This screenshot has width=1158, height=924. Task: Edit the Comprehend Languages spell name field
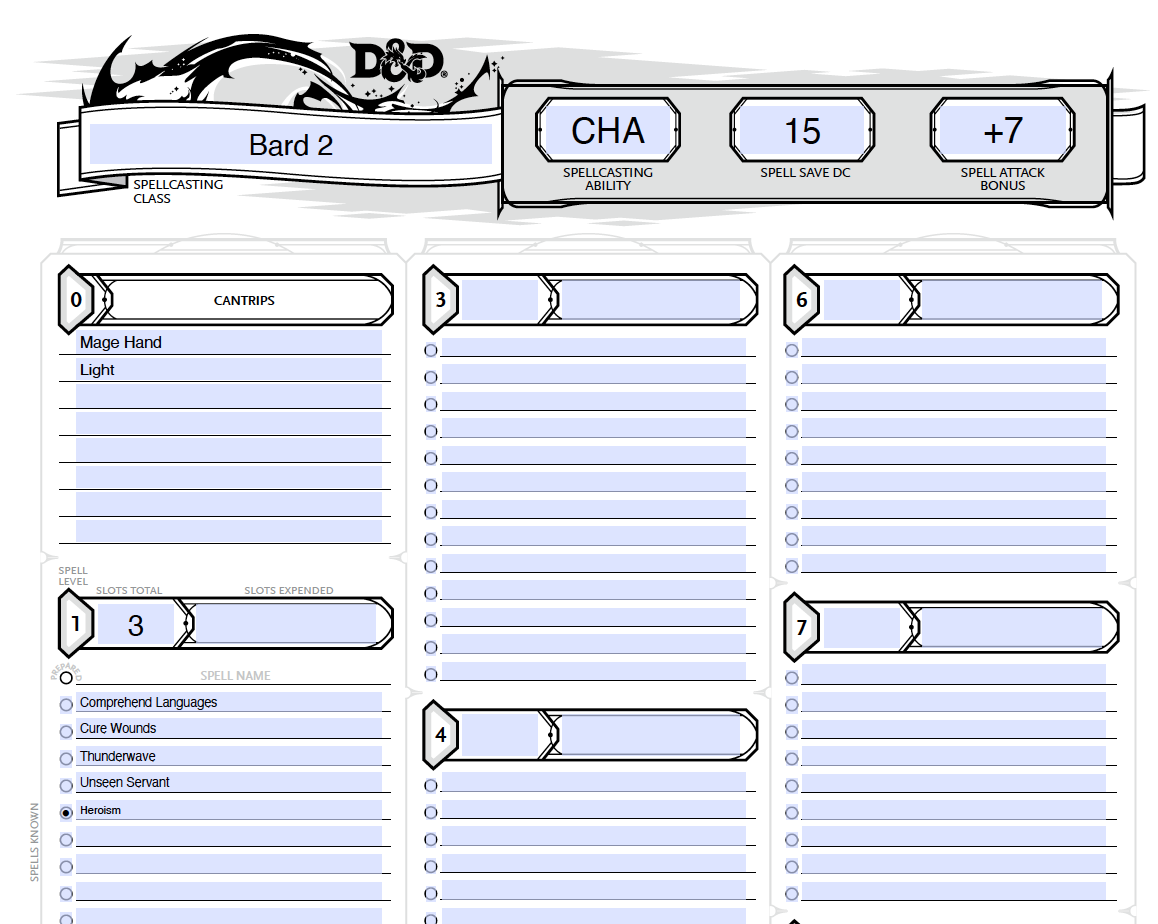(228, 702)
